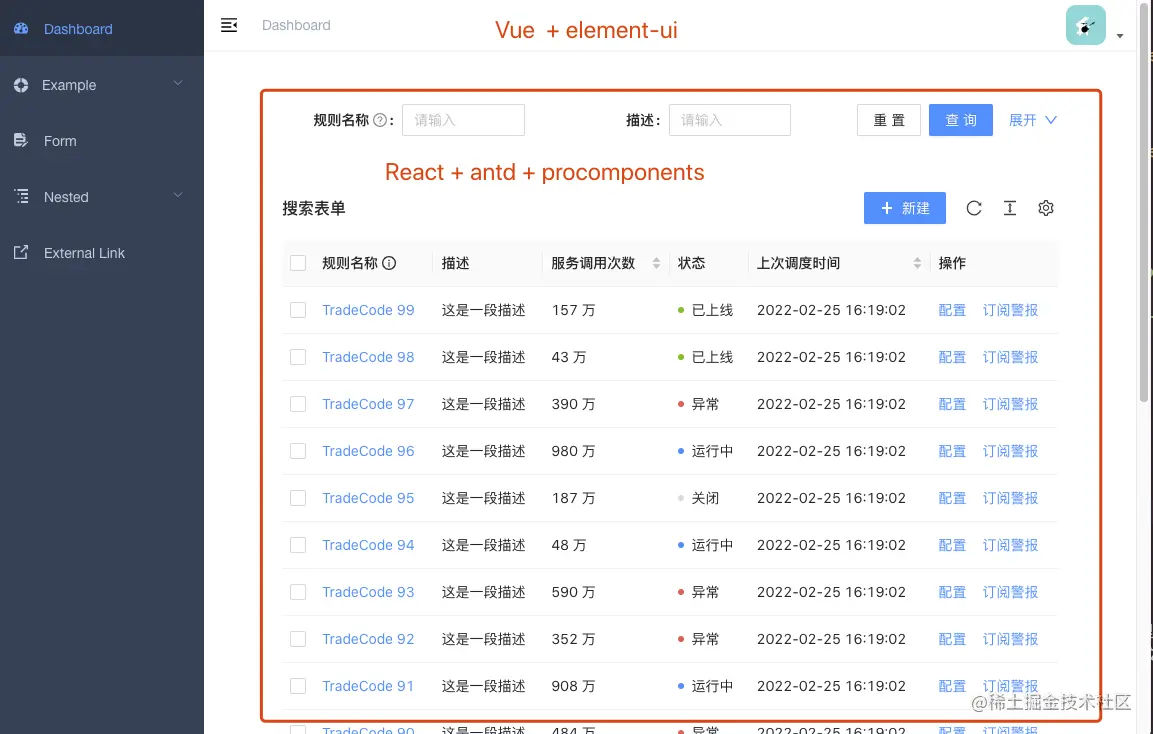Click the 已上线 status of TradeCode 99
Image resolution: width=1153 pixels, height=734 pixels.
coord(705,310)
